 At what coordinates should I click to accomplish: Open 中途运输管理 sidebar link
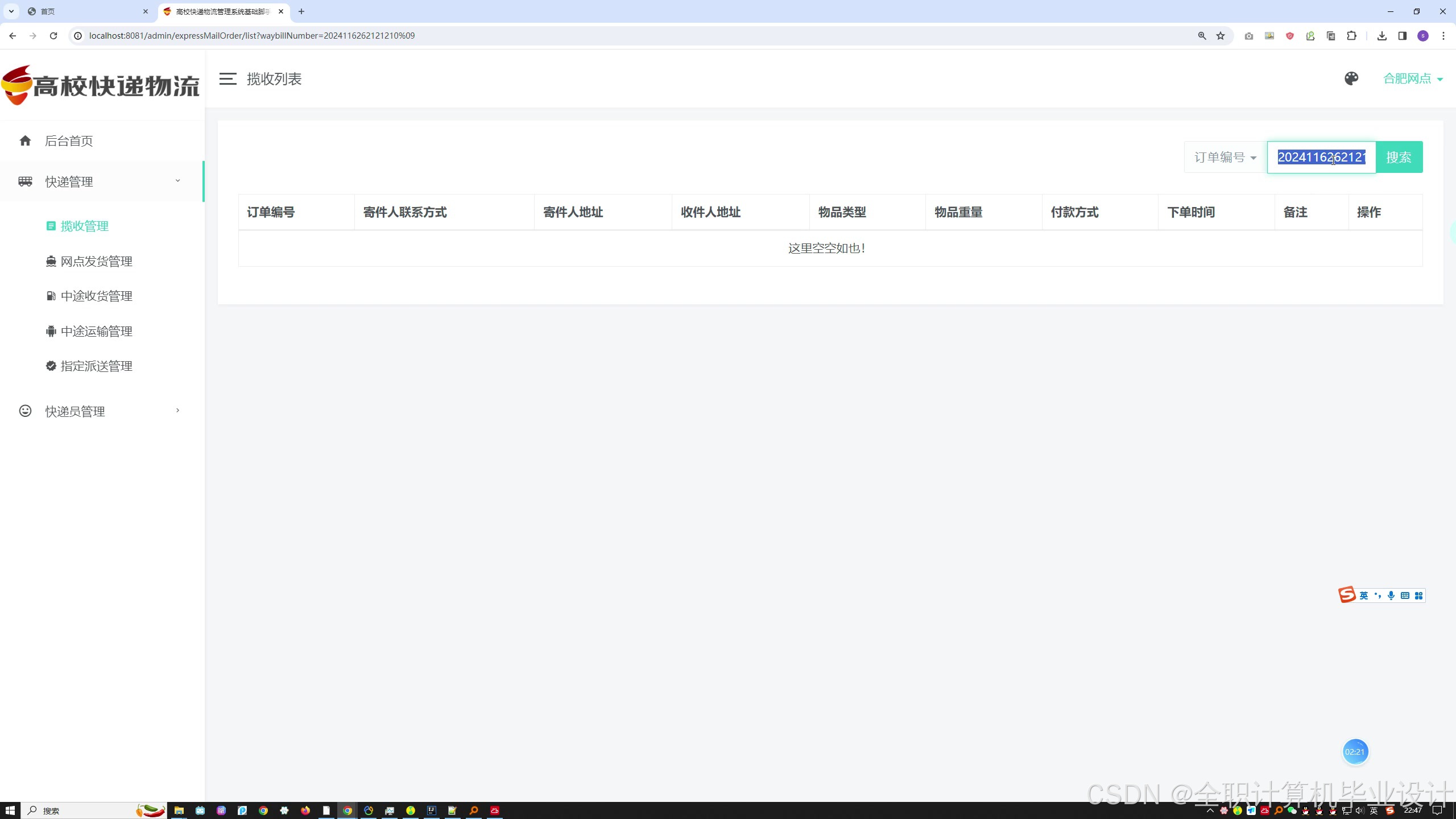96,331
